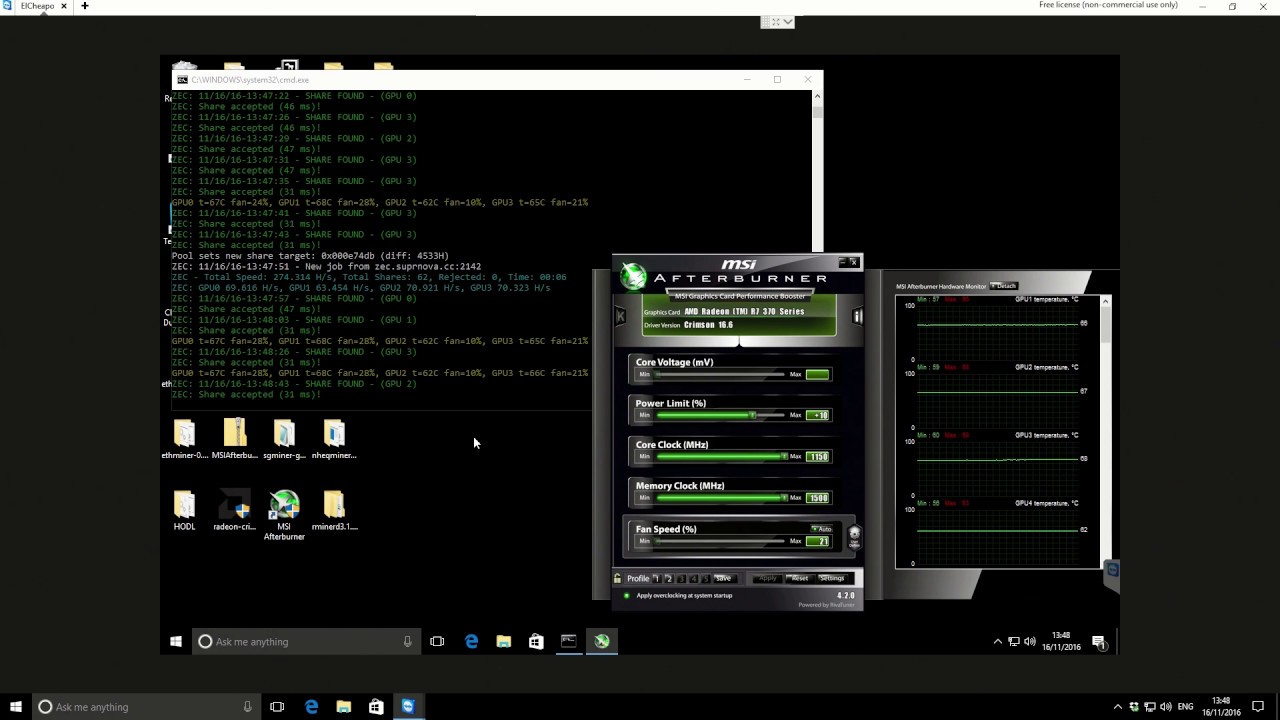This screenshot has width=1280, height=720.
Task: Open the local taskbar notification center
Action: pos(1258,707)
